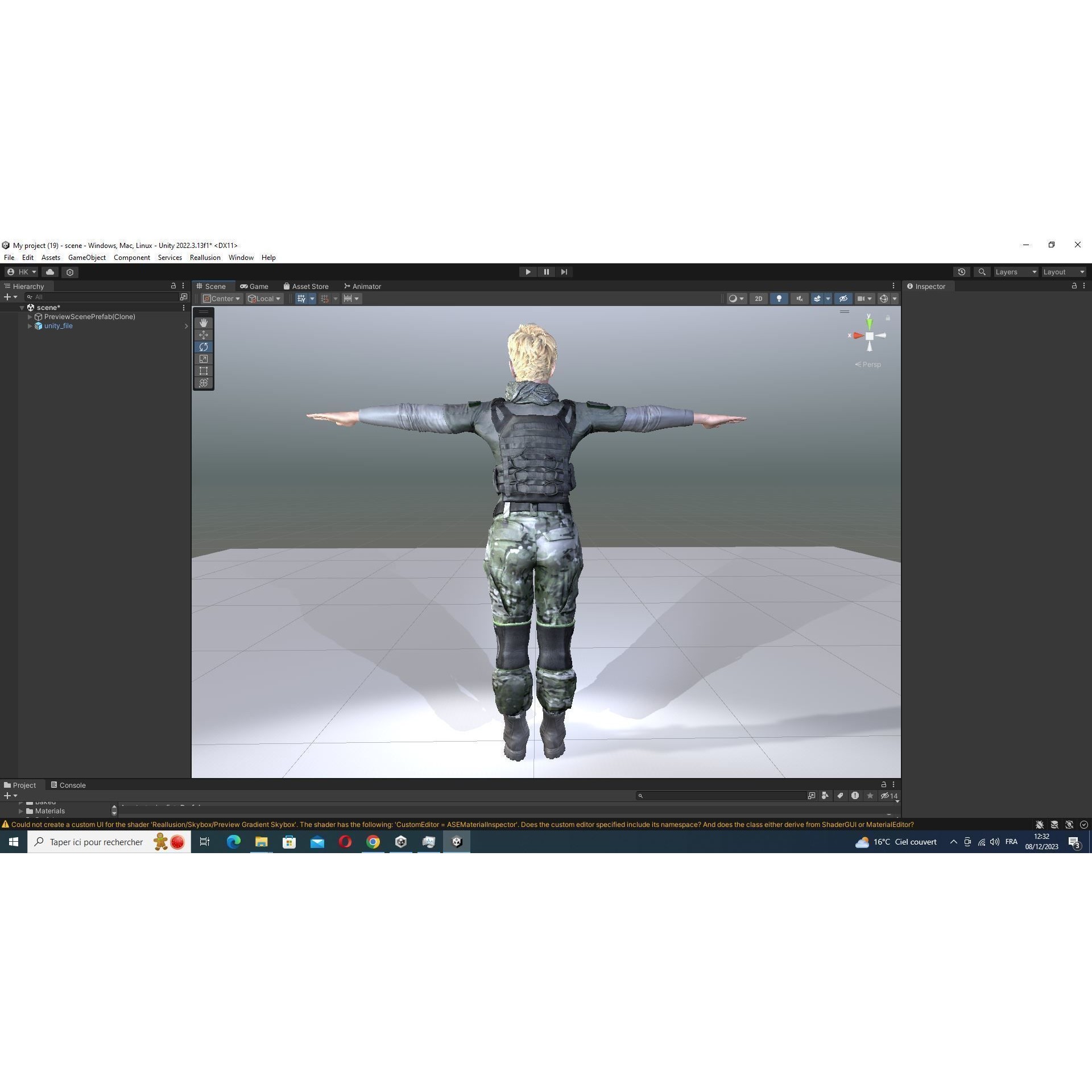Open the GameObject menu

87,258
